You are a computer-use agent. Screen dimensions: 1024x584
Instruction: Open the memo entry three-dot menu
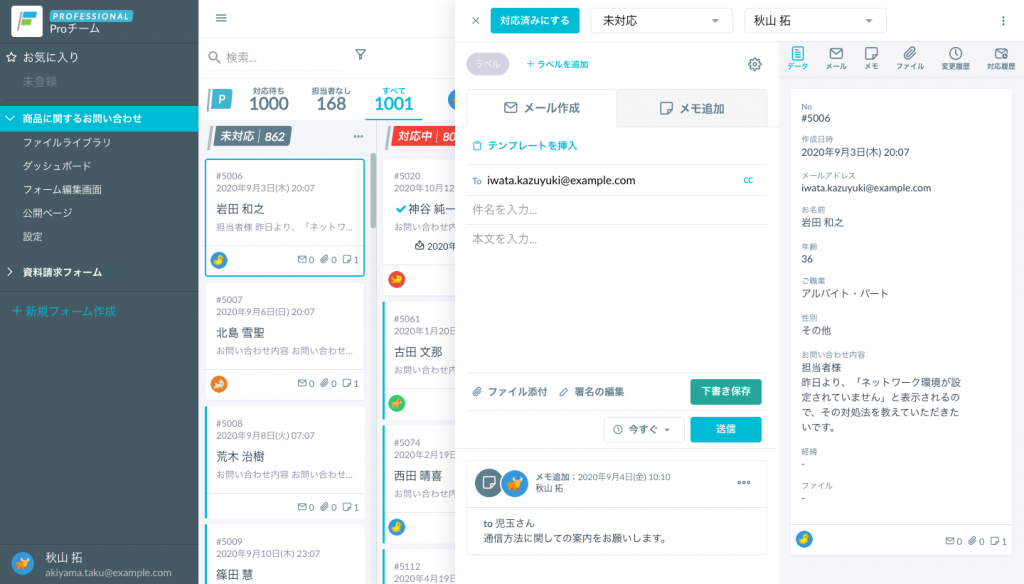pos(743,482)
